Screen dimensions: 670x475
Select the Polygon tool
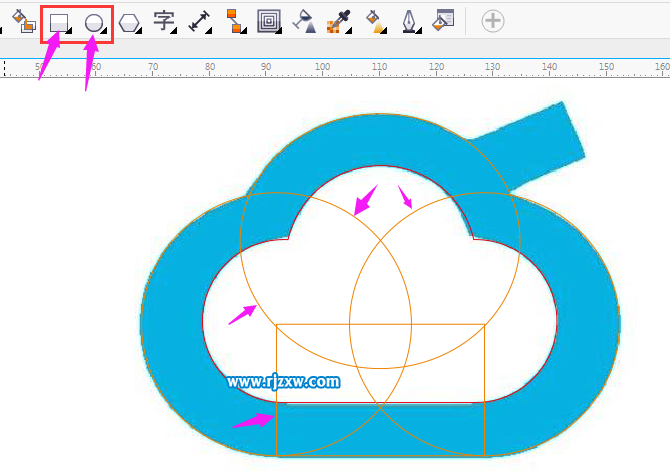click(130, 23)
